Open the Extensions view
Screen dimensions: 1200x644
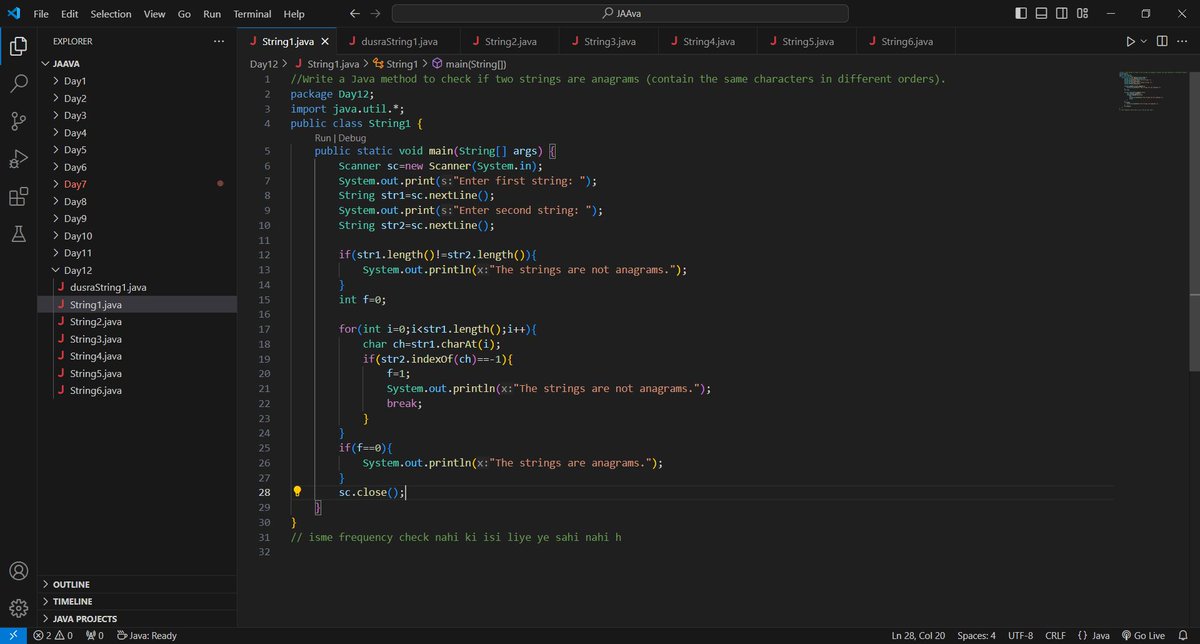(x=18, y=197)
